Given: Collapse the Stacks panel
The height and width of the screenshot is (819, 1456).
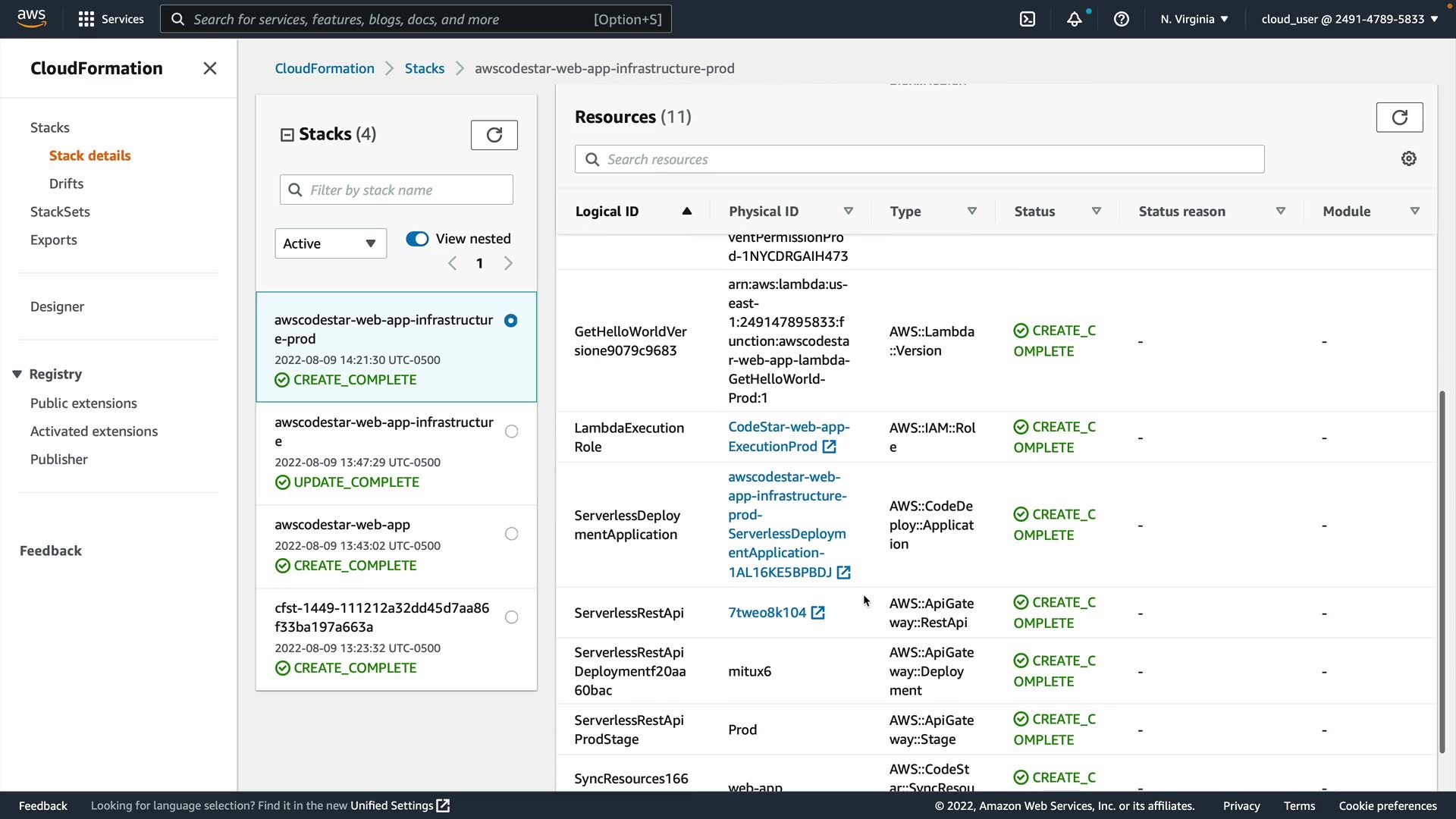Looking at the screenshot, I should click(287, 135).
